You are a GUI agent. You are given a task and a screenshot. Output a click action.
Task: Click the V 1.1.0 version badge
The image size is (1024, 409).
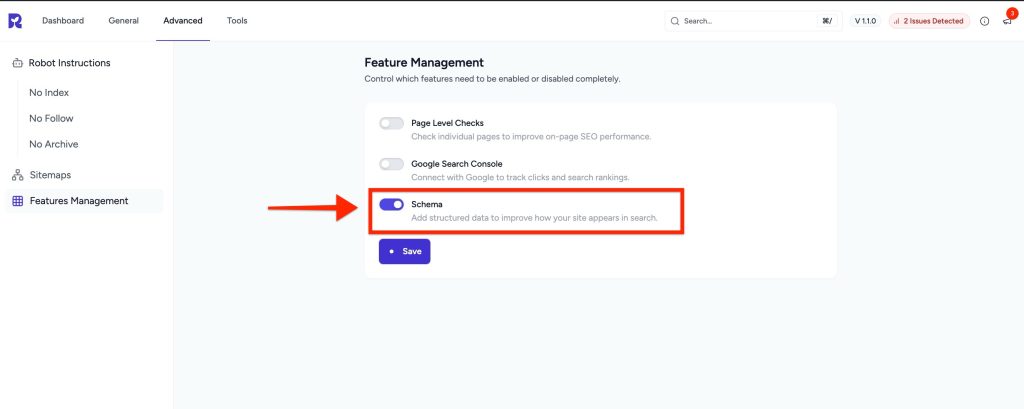(x=865, y=21)
